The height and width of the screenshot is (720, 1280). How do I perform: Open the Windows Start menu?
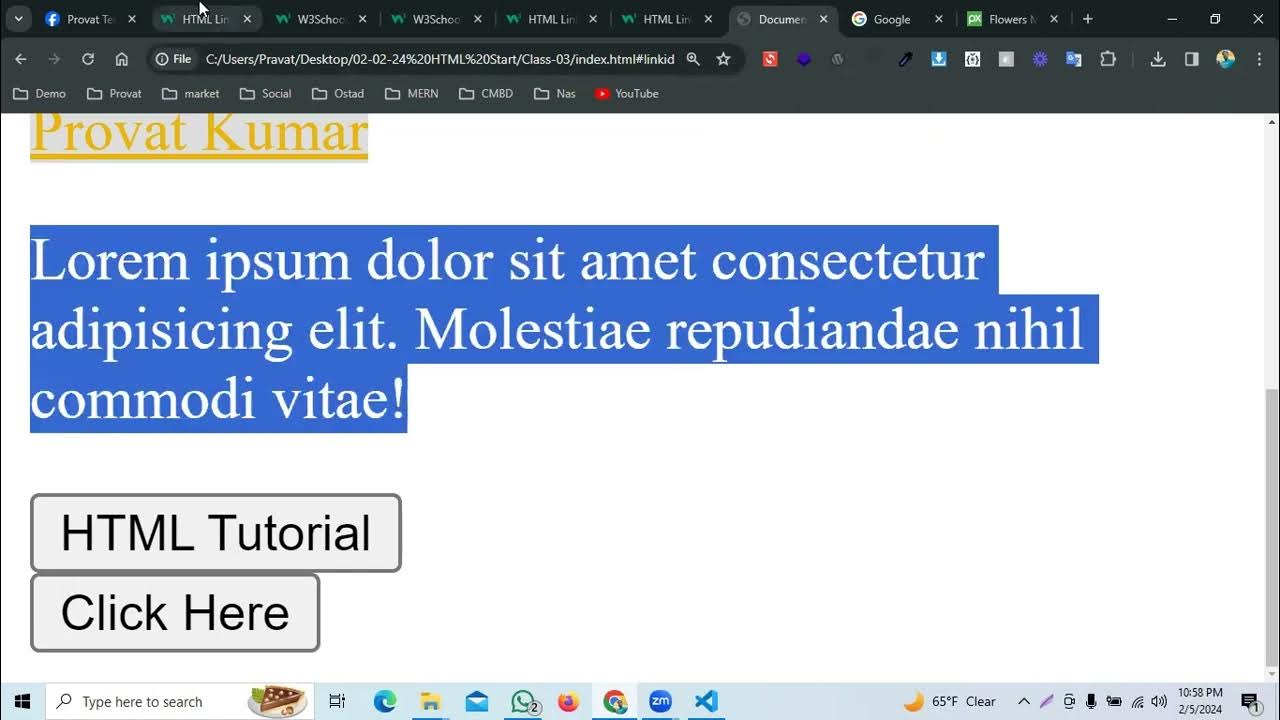coord(22,701)
